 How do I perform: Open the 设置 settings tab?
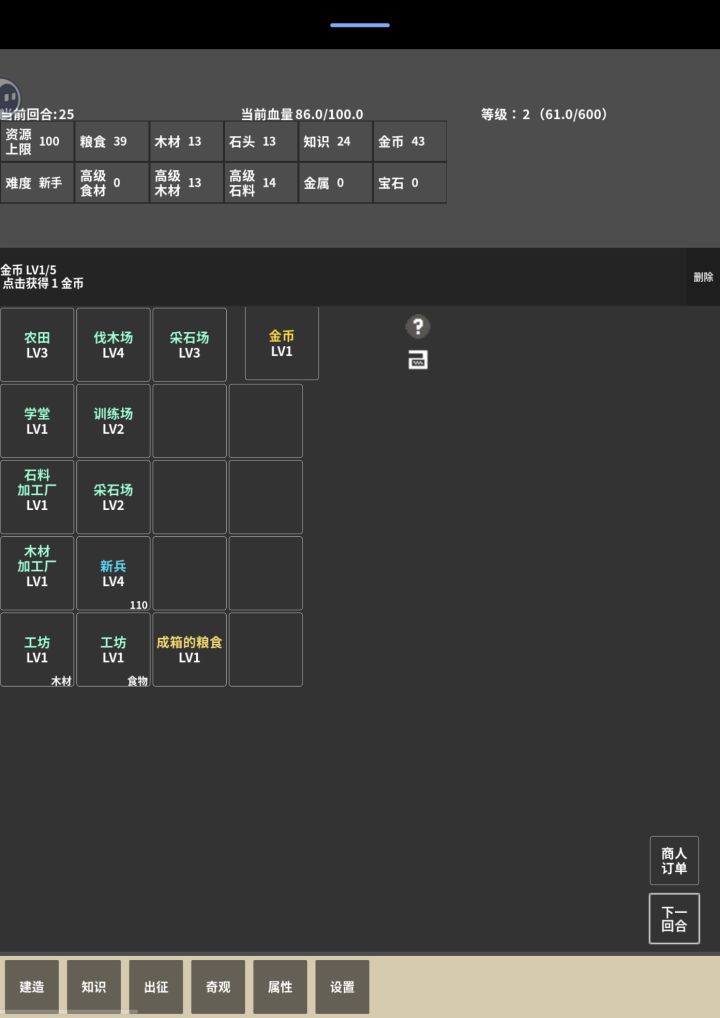pos(342,987)
